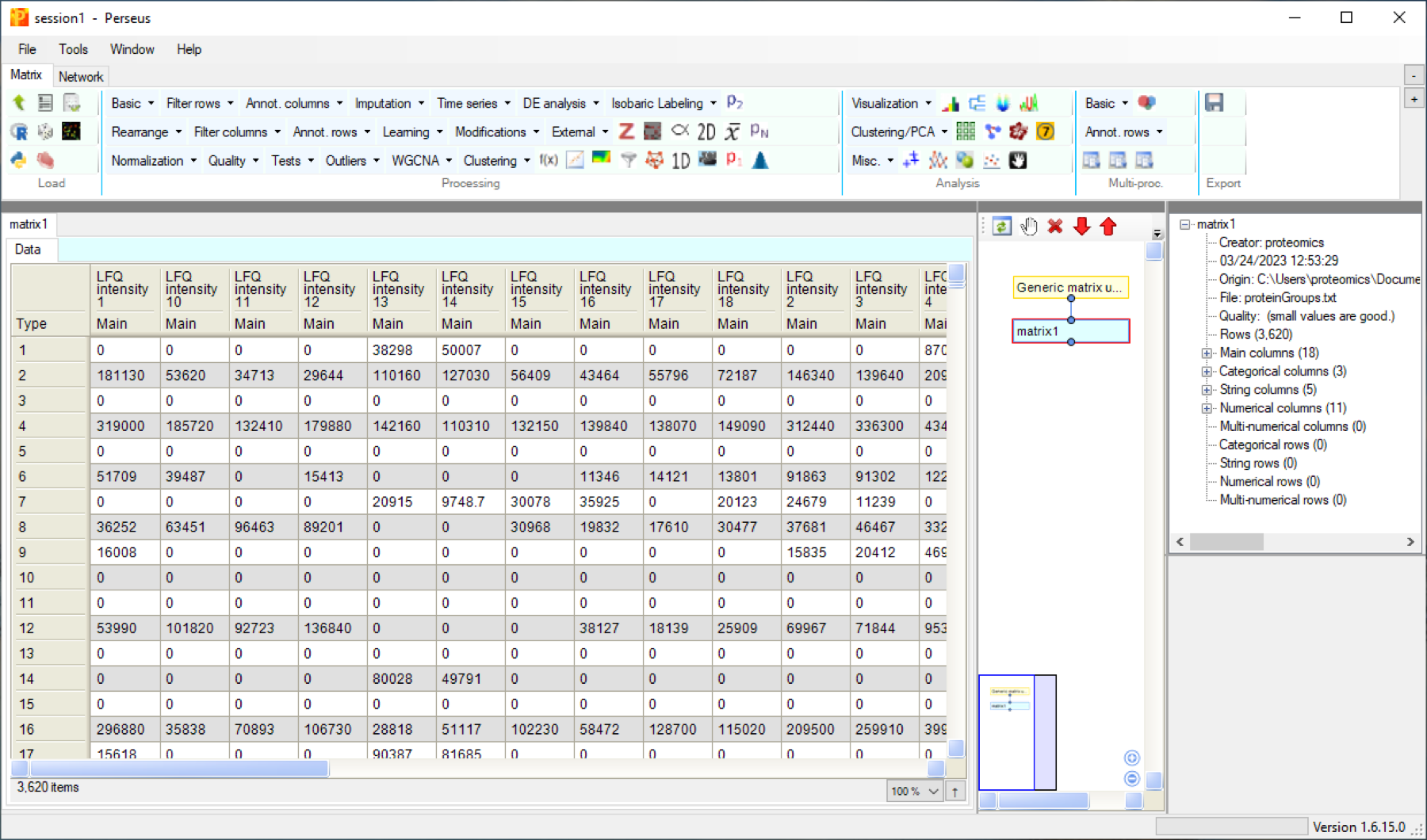The height and width of the screenshot is (840, 1427).
Task: Toggle the hand pan tool in workflow panel
Action: (1028, 227)
